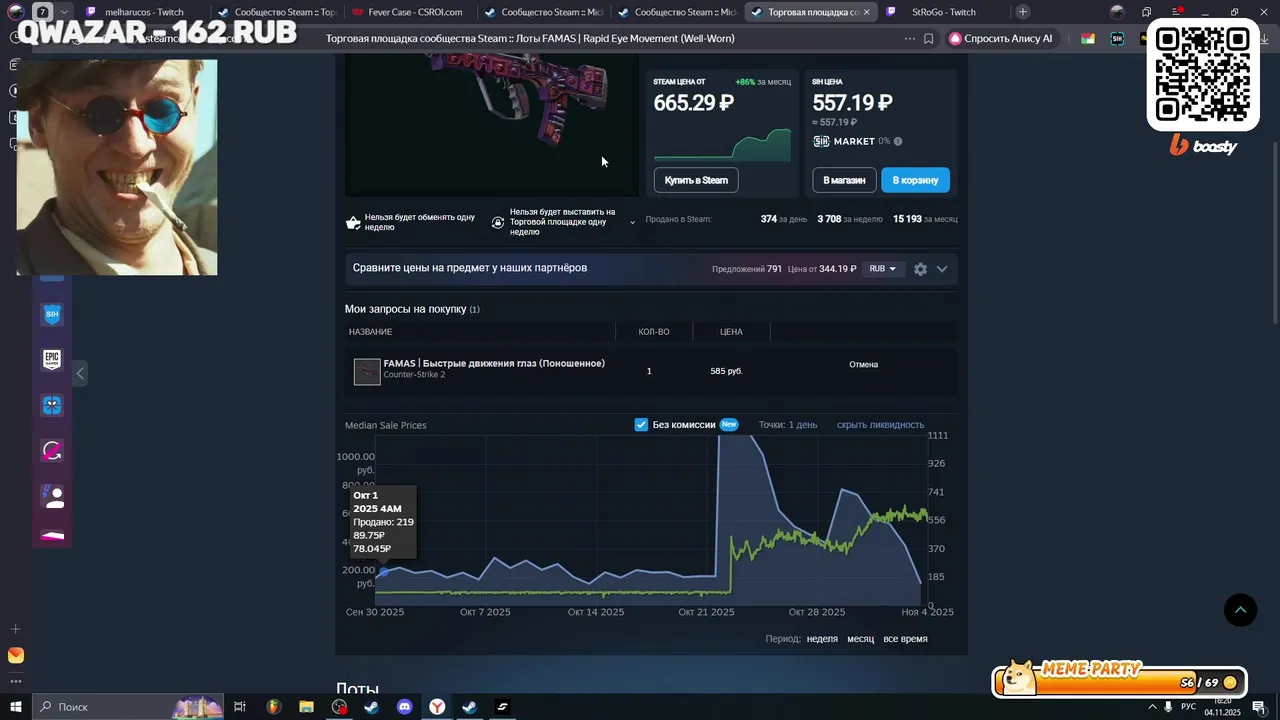
Task: Click the info icon next to MARKET 0%
Action: (898, 141)
